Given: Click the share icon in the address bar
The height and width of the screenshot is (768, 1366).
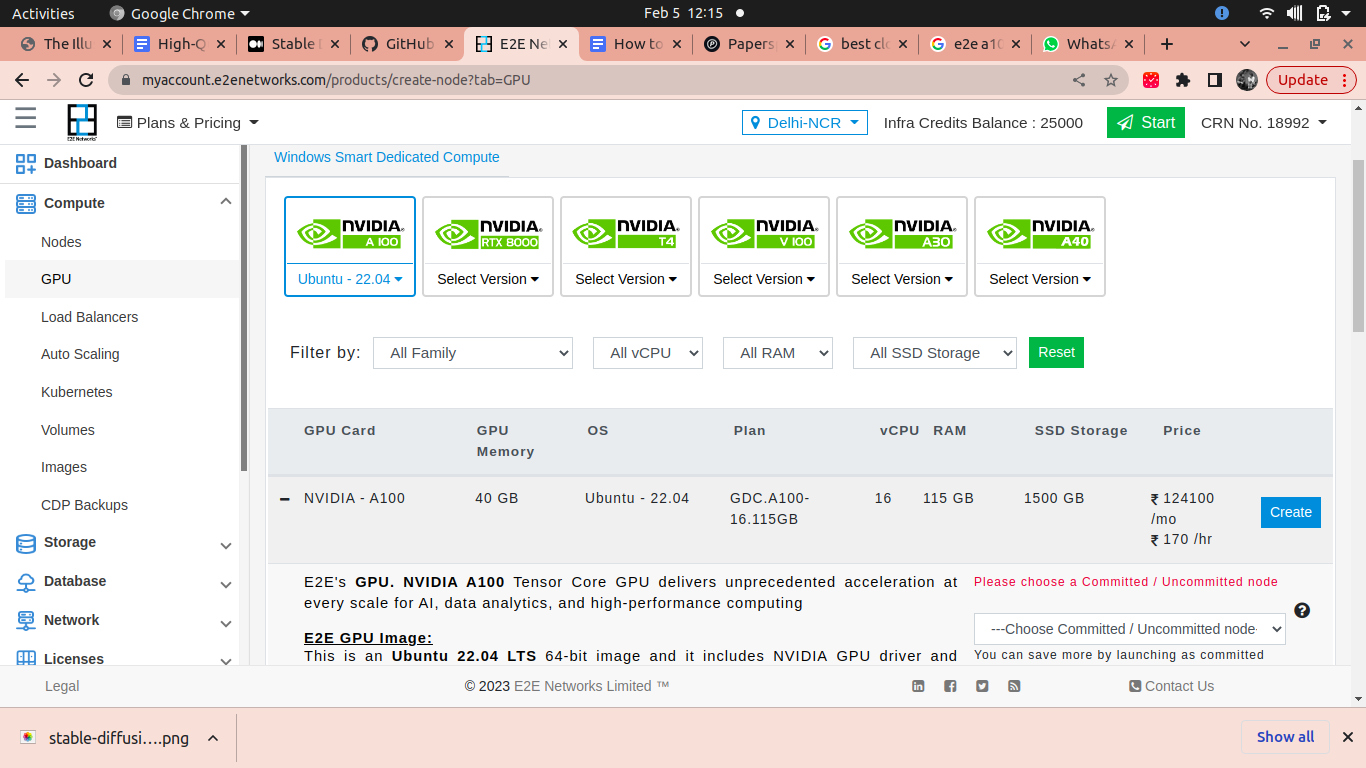Looking at the screenshot, I should [x=1079, y=80].
